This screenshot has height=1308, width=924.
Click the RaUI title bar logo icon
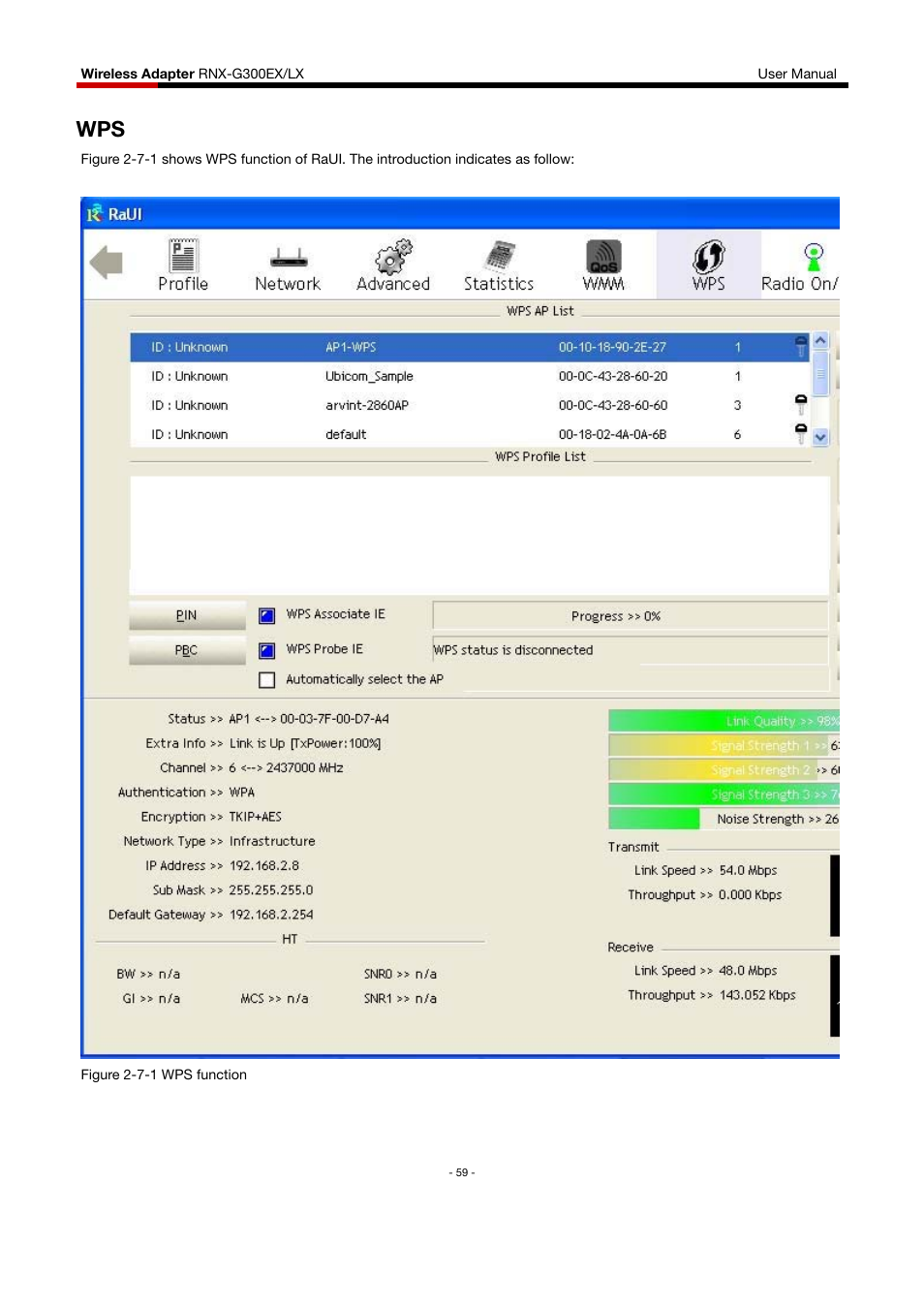pos(95,214)
